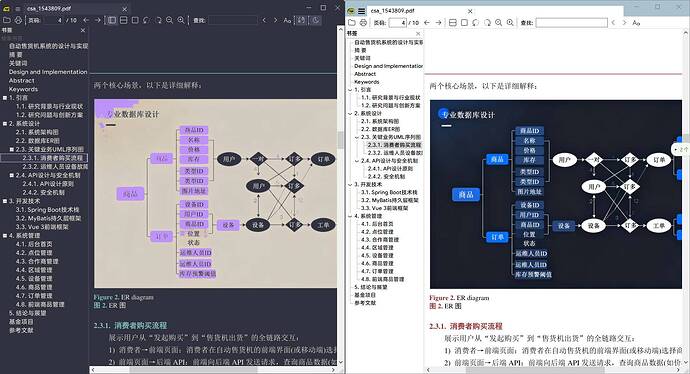The image size is (690, 374).
Task: Zoom in in the right light window
Action: coord(510,22)
